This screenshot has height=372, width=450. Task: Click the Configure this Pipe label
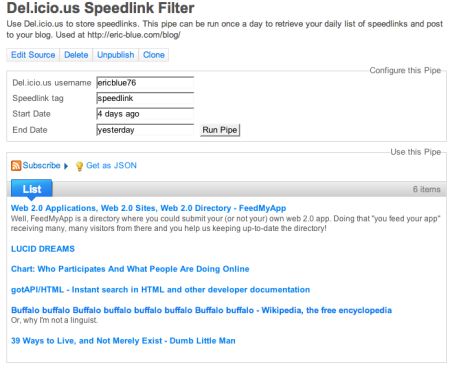click(405, 70)
